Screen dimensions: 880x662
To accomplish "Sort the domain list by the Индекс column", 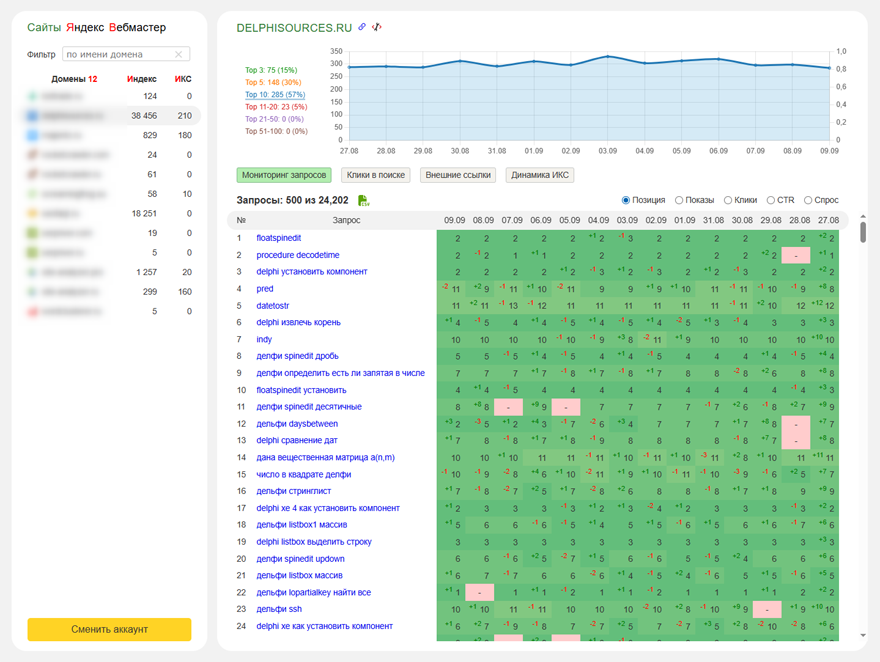I will pos(142,79).
